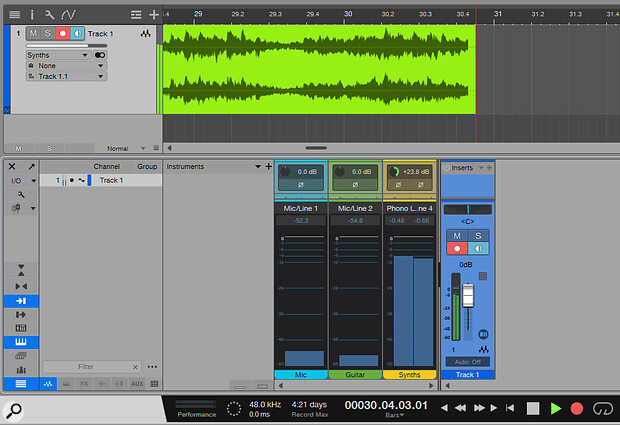620x425 pixels.
Task: Open the Bars timebase dropdown
Action: [394, 415]
